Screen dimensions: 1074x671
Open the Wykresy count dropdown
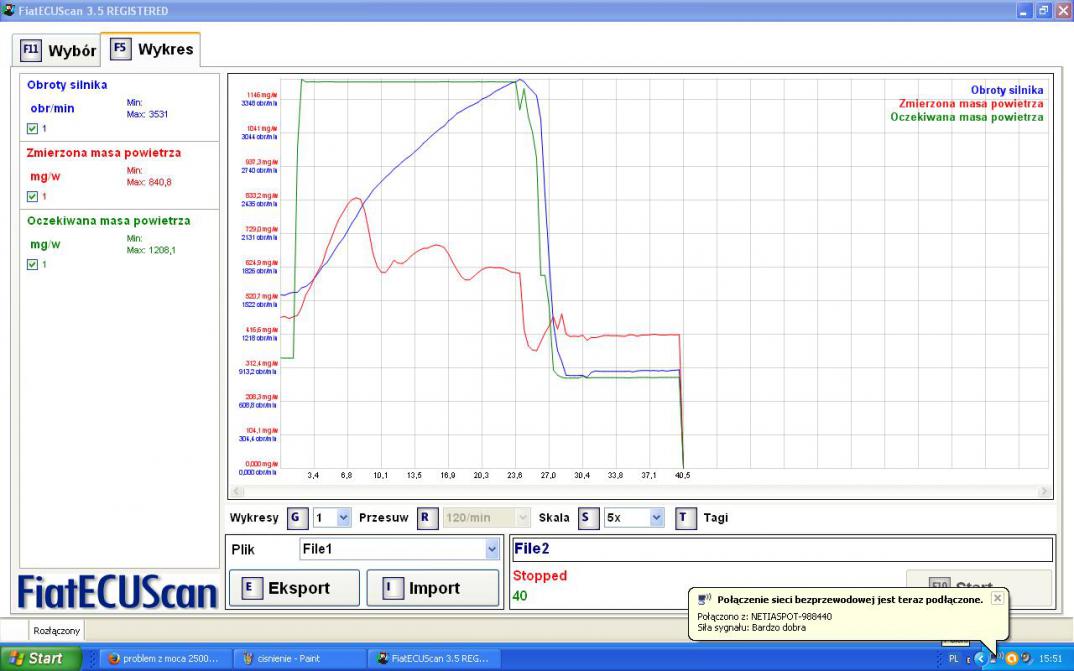(344, 517)
